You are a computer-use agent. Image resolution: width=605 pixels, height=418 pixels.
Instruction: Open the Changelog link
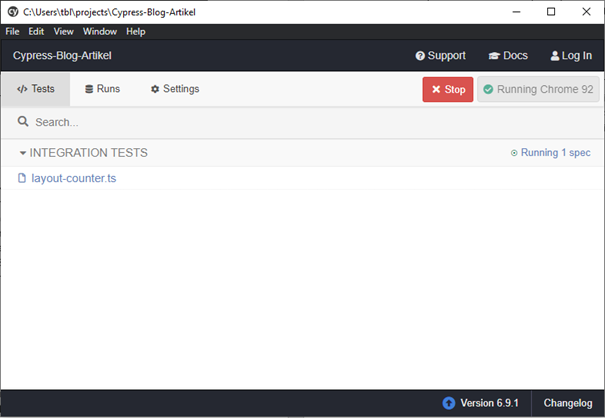coord(568,403)
